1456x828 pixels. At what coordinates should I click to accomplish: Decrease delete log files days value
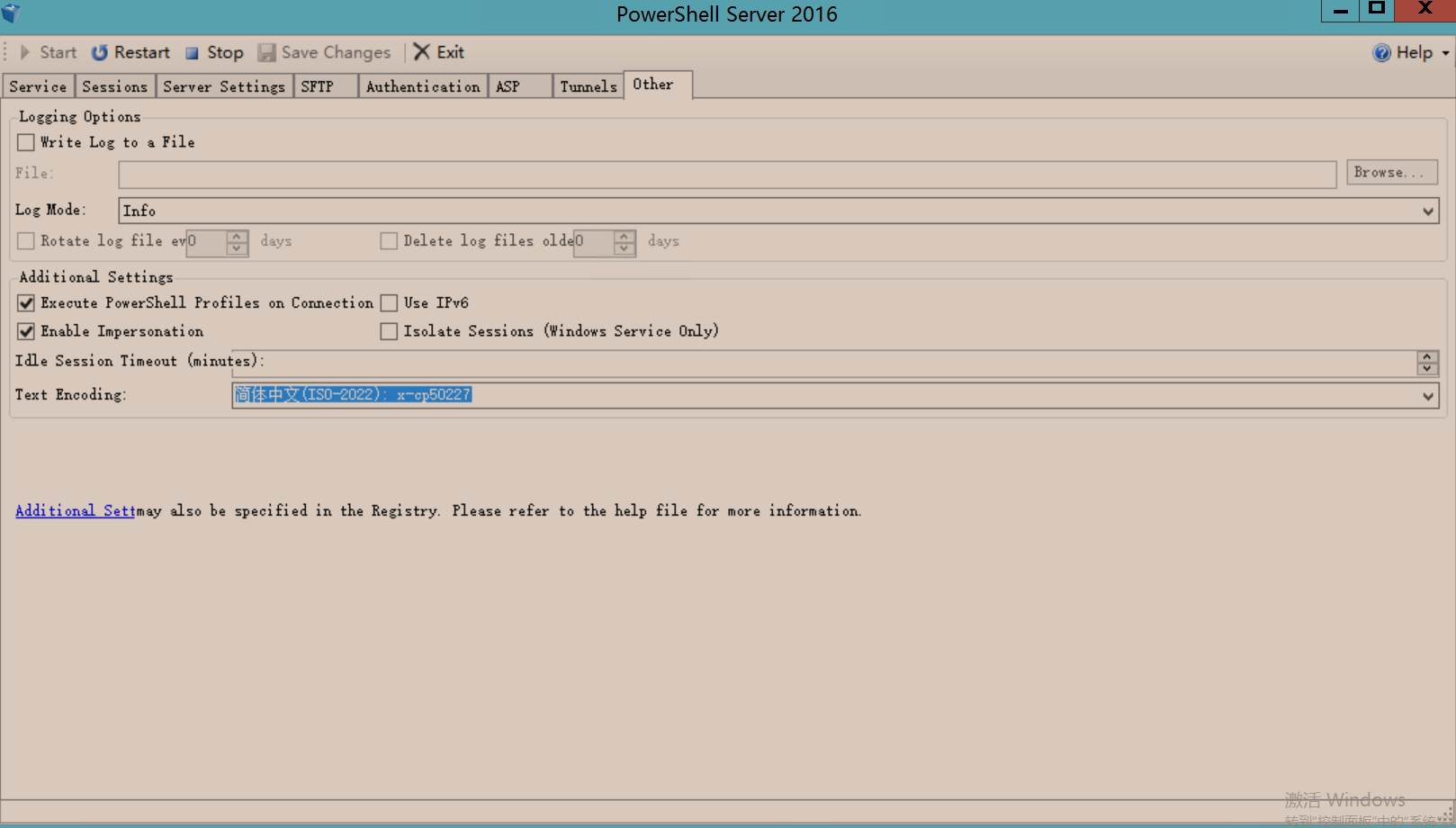[x=625, y=248]
